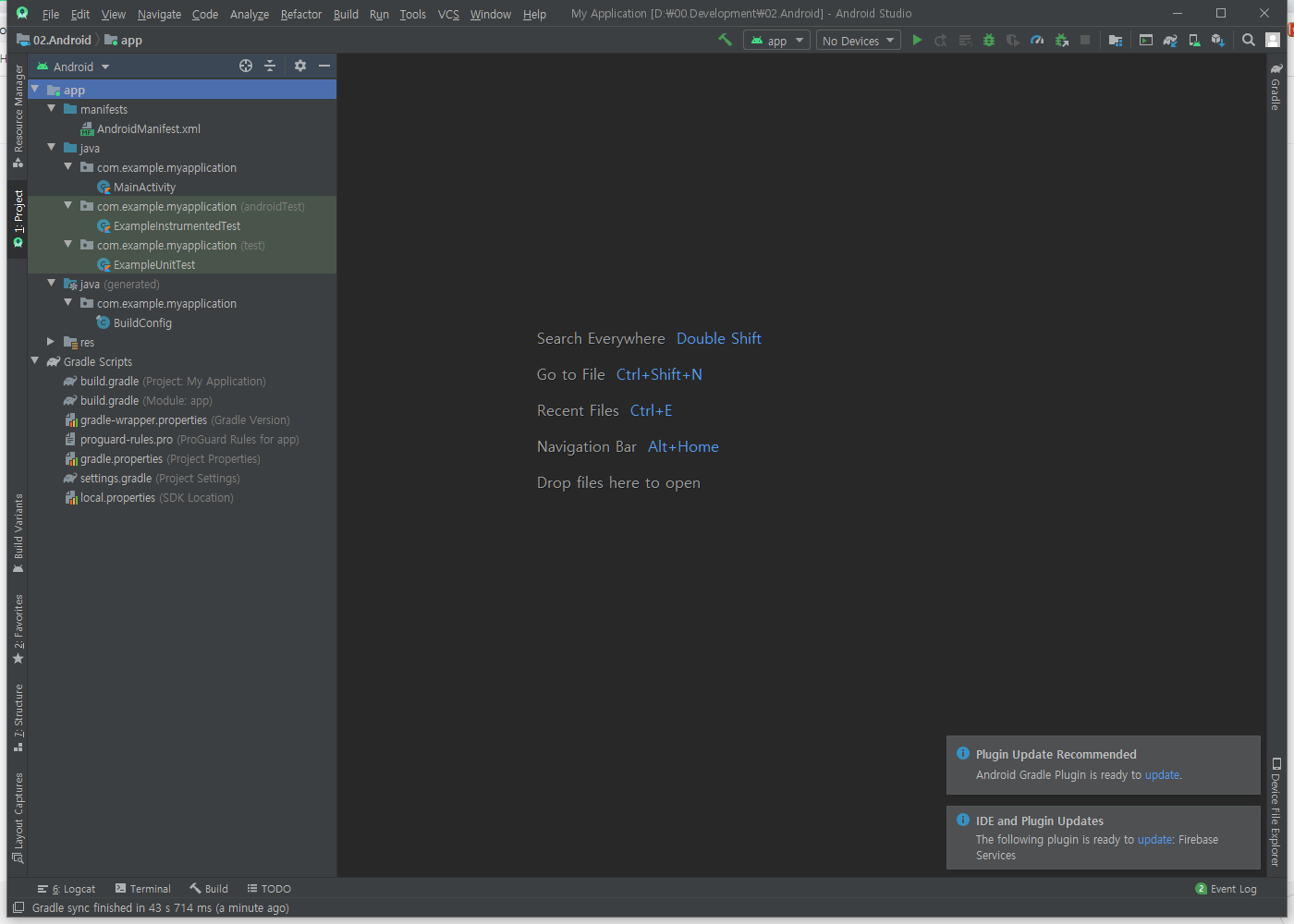Open the Event Log button
Viewport: 1294px width, 924px height.
coord(1227,889)
